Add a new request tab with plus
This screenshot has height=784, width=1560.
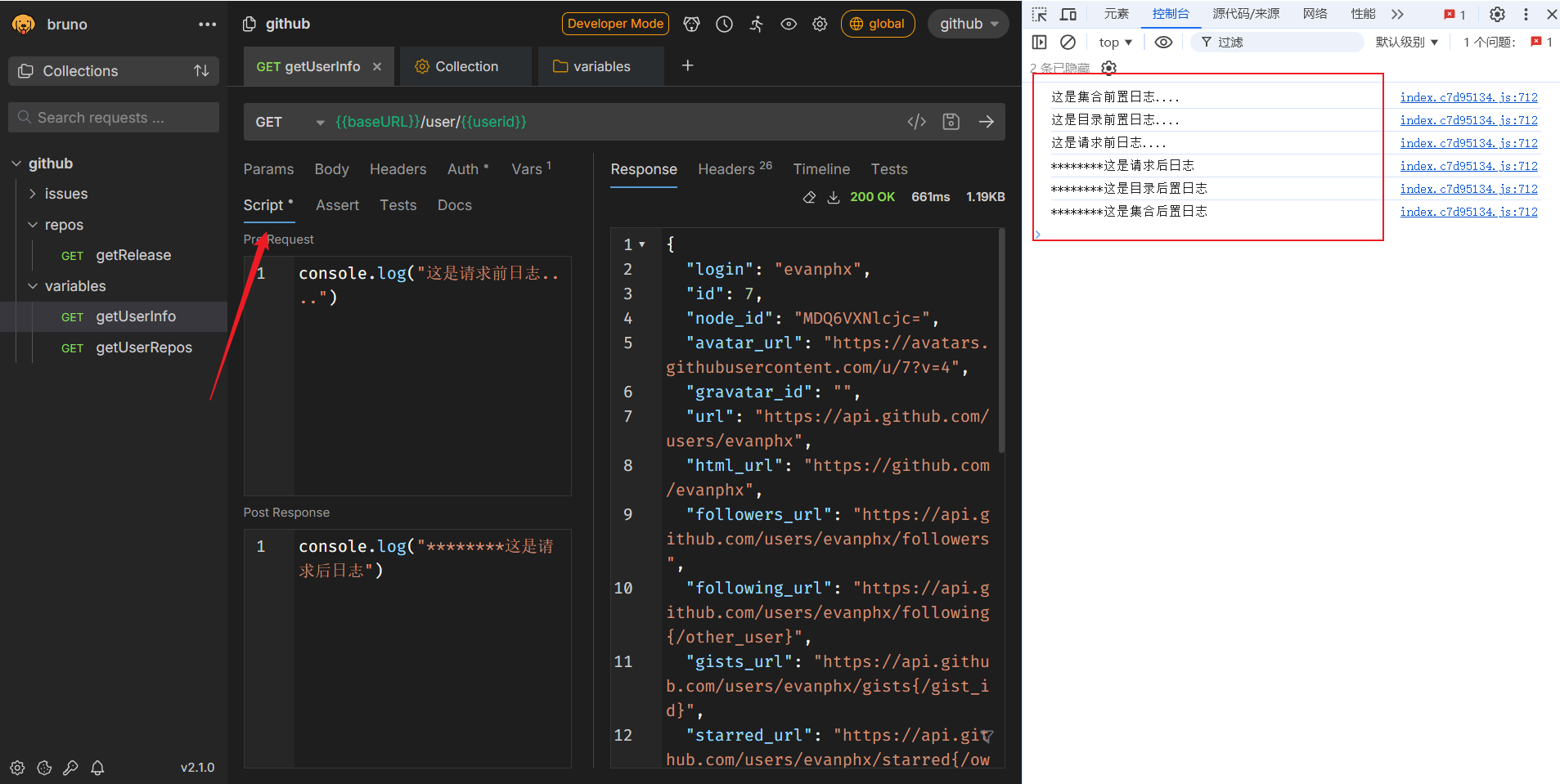(x=688, y=65)
